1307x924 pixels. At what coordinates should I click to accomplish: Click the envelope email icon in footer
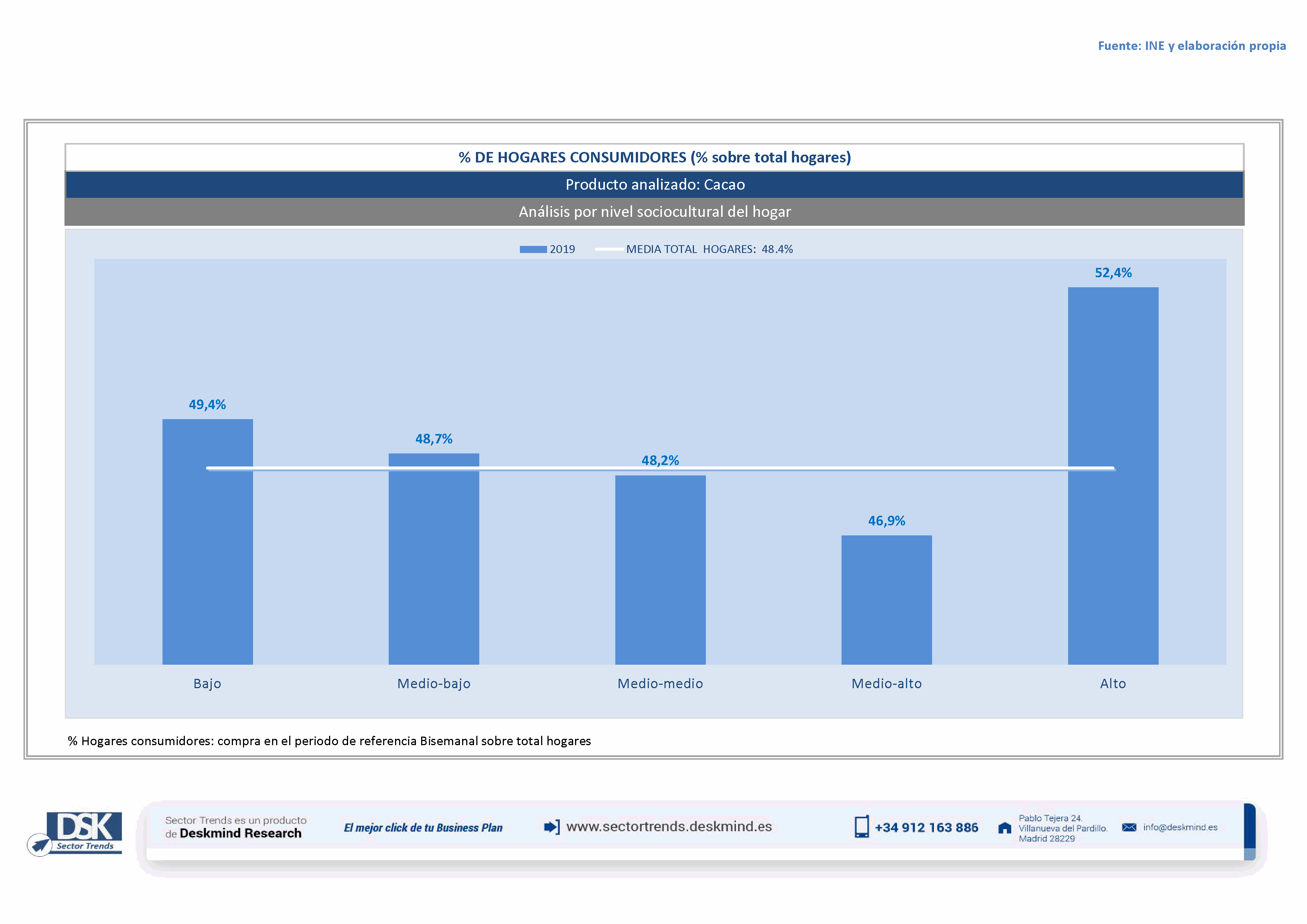point(1129,827)
